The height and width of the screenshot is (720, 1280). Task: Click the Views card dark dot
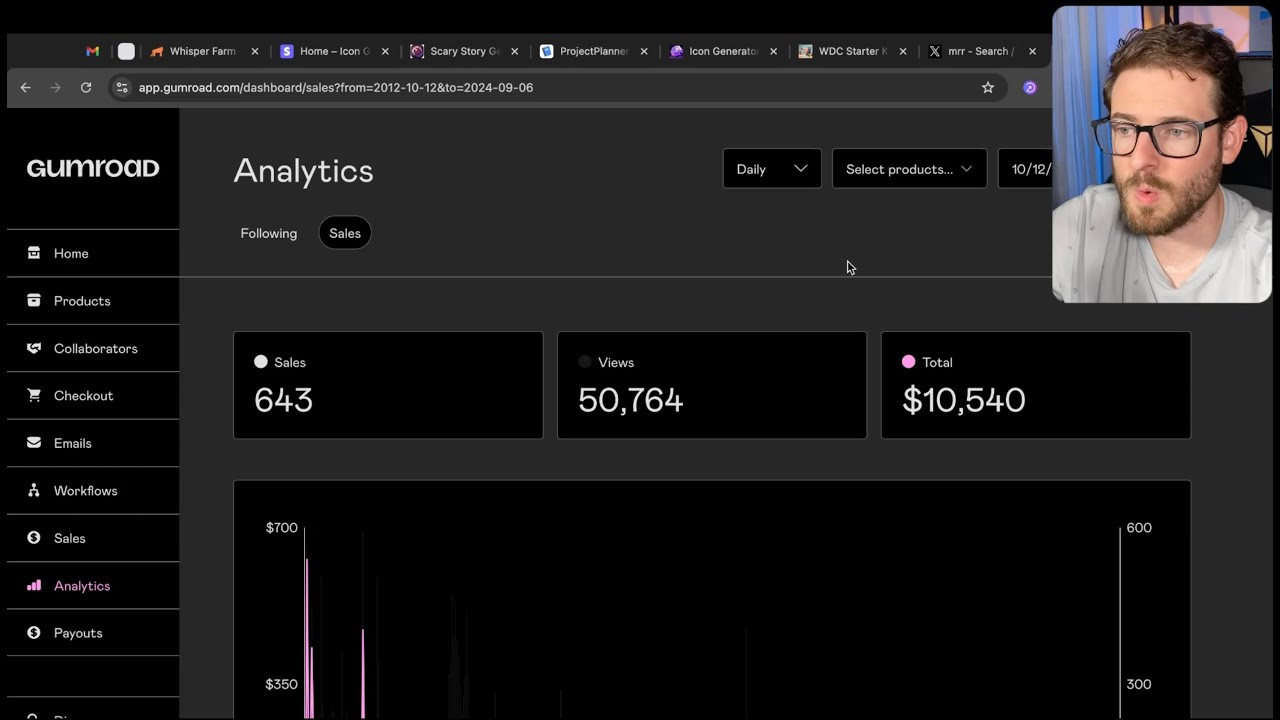(585, 362)
